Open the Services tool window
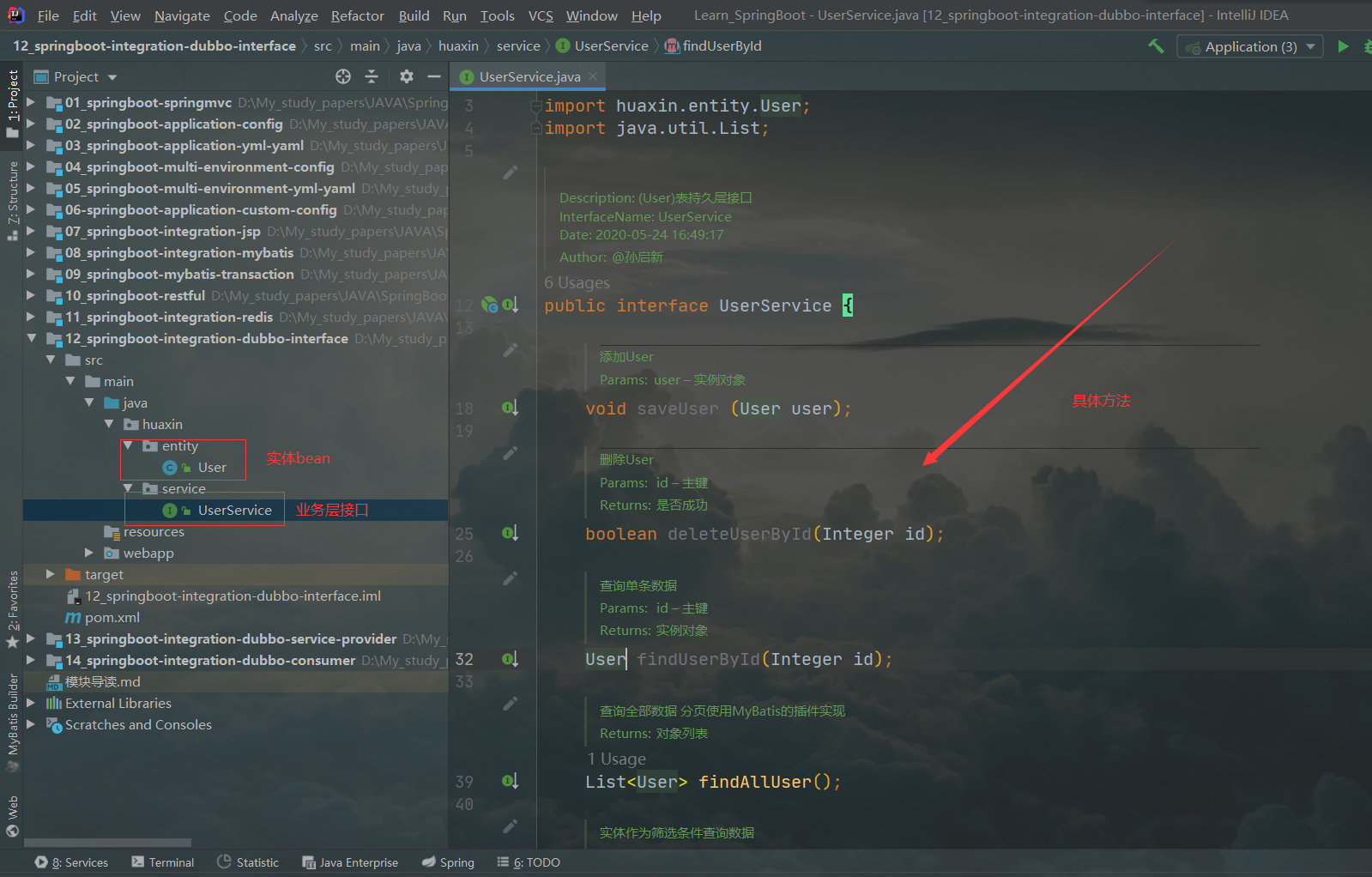The height and width of the screenshot is (877, 1372). pyautogui.click(x=72, y=862)
